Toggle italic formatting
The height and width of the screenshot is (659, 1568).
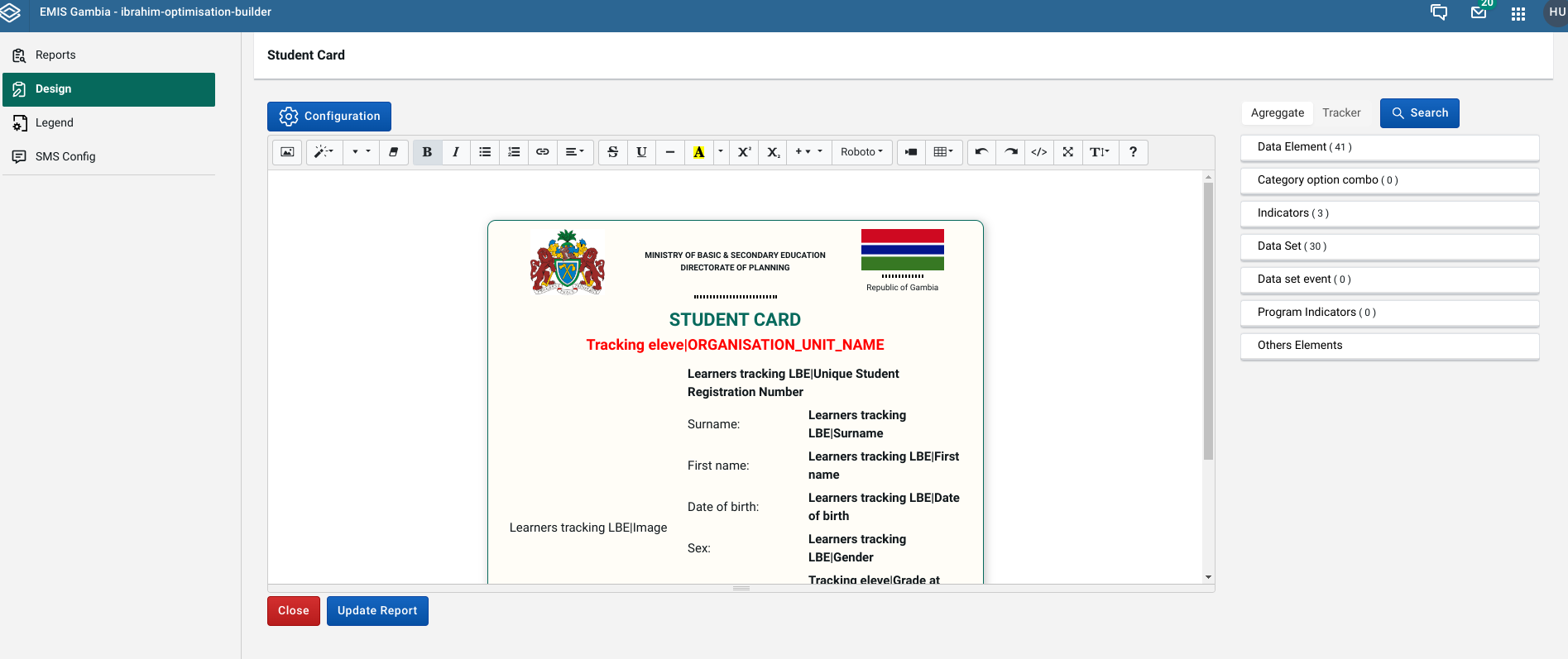[x=456, y=152]
